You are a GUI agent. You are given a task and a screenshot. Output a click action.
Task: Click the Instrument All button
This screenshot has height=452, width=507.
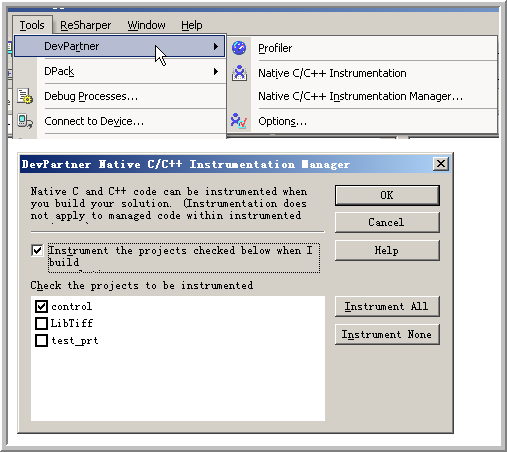coord(387,306)
